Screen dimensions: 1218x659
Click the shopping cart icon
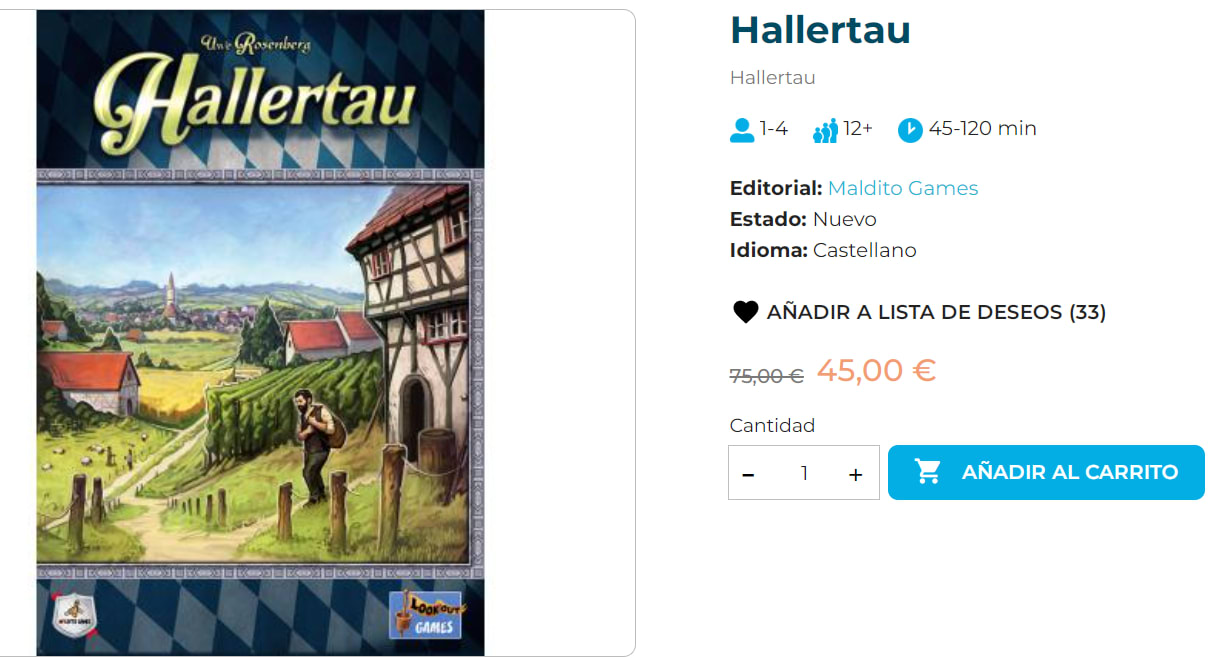tap(928, 472)
